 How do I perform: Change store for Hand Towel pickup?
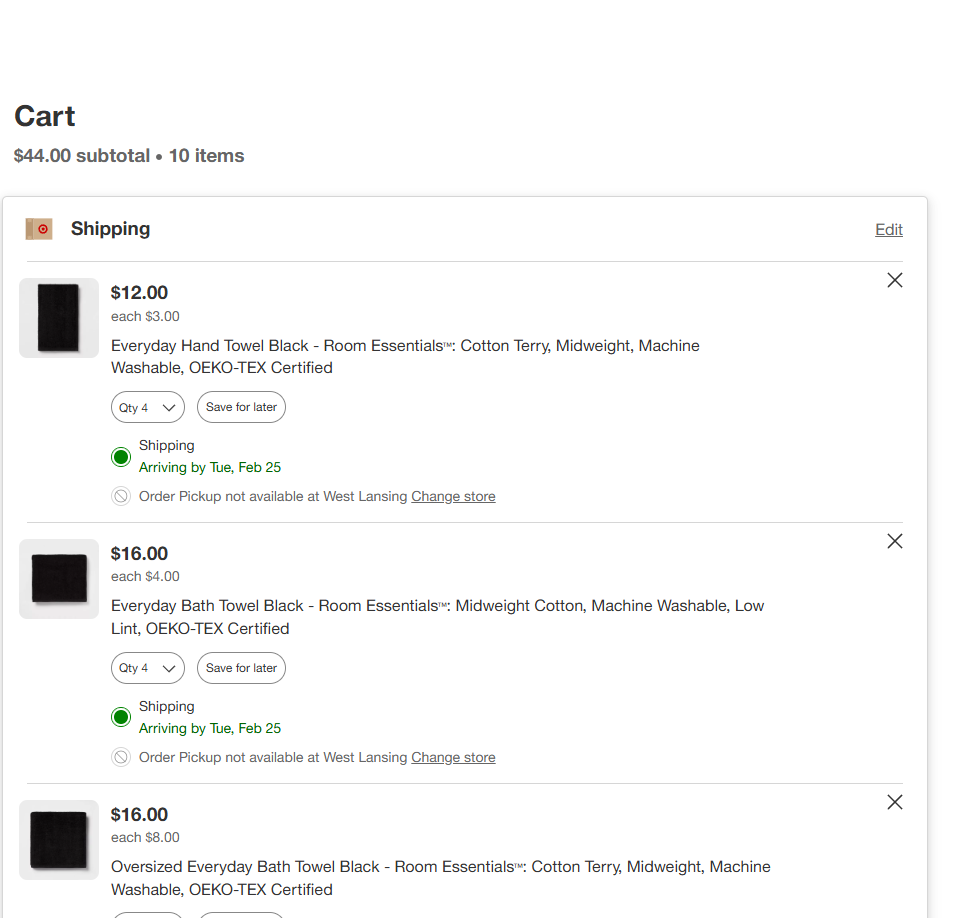click(x=453, y=496)
